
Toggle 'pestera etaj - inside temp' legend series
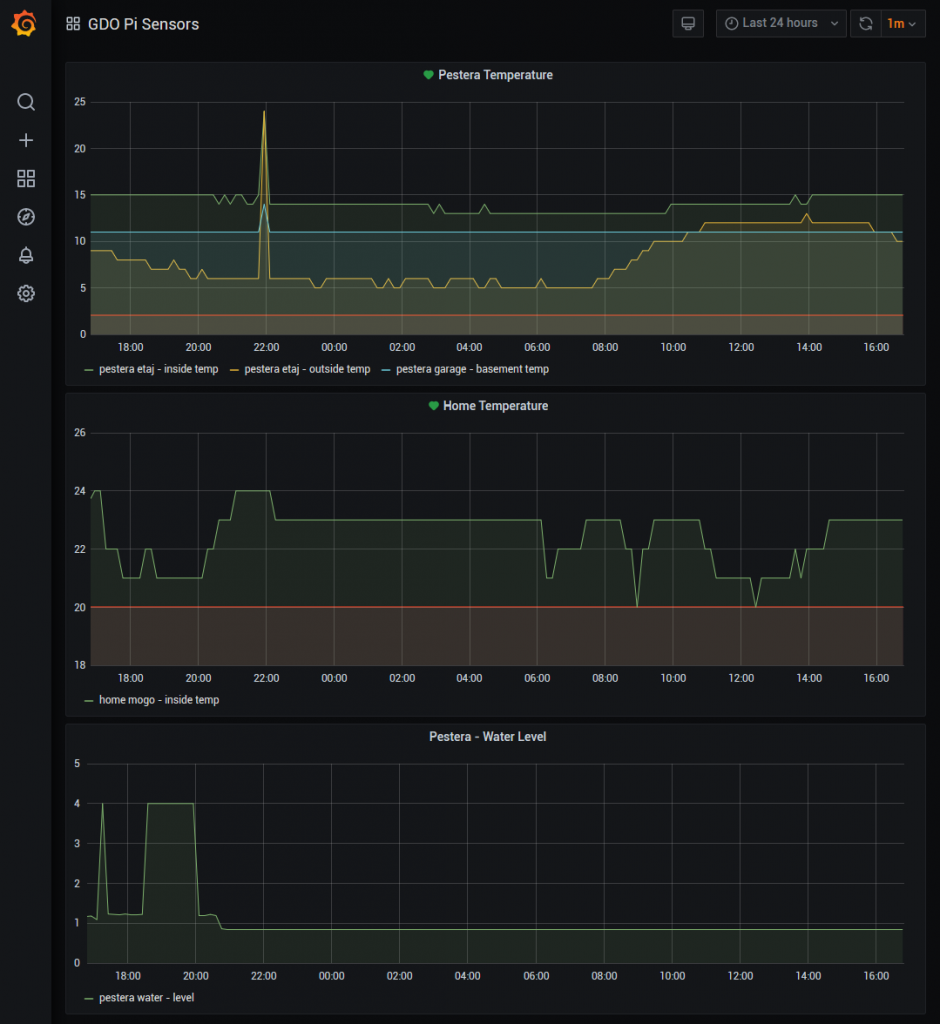[x=158, y=369]
